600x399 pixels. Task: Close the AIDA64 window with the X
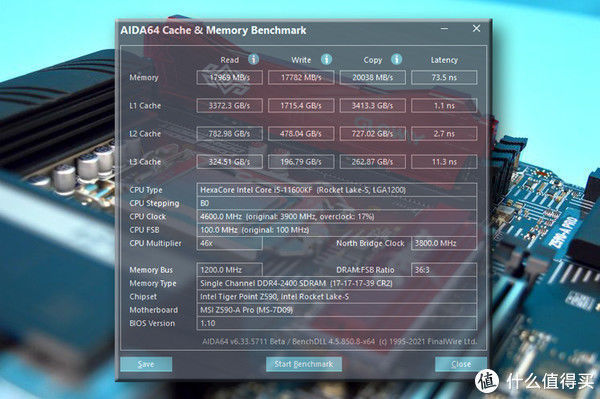[476, 28]
